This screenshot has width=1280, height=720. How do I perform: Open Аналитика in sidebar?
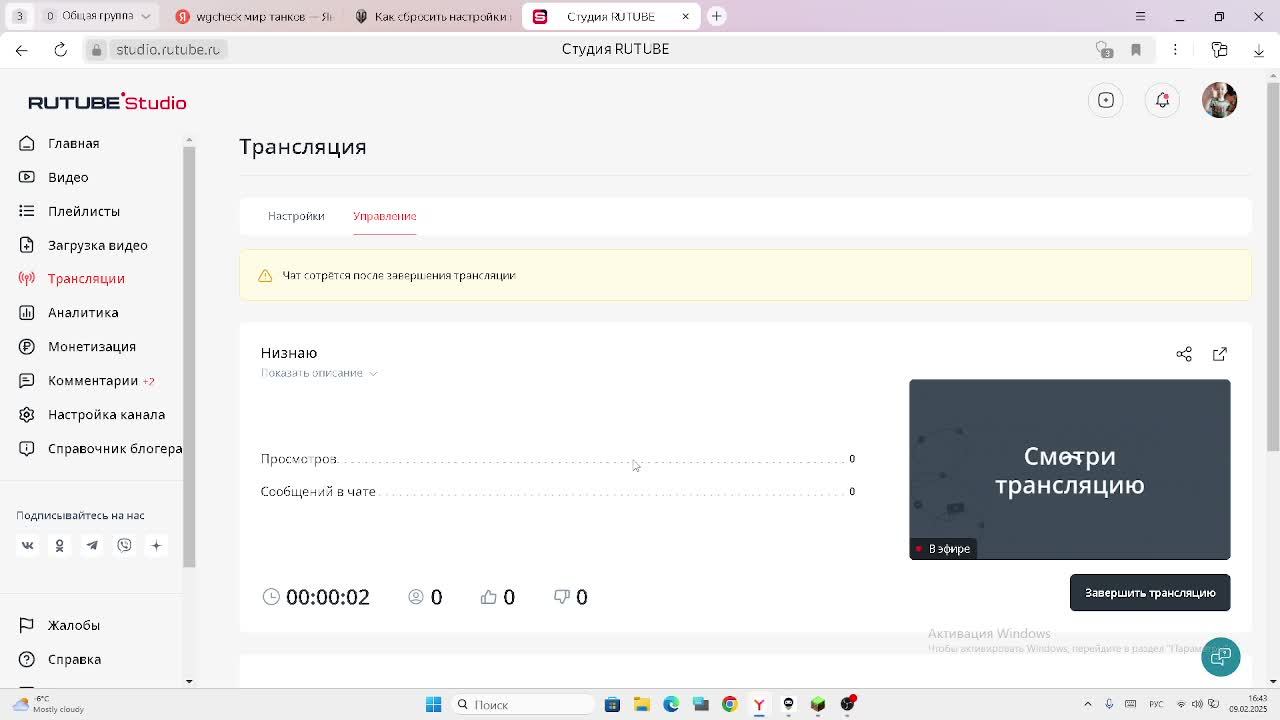click(83, 312)
